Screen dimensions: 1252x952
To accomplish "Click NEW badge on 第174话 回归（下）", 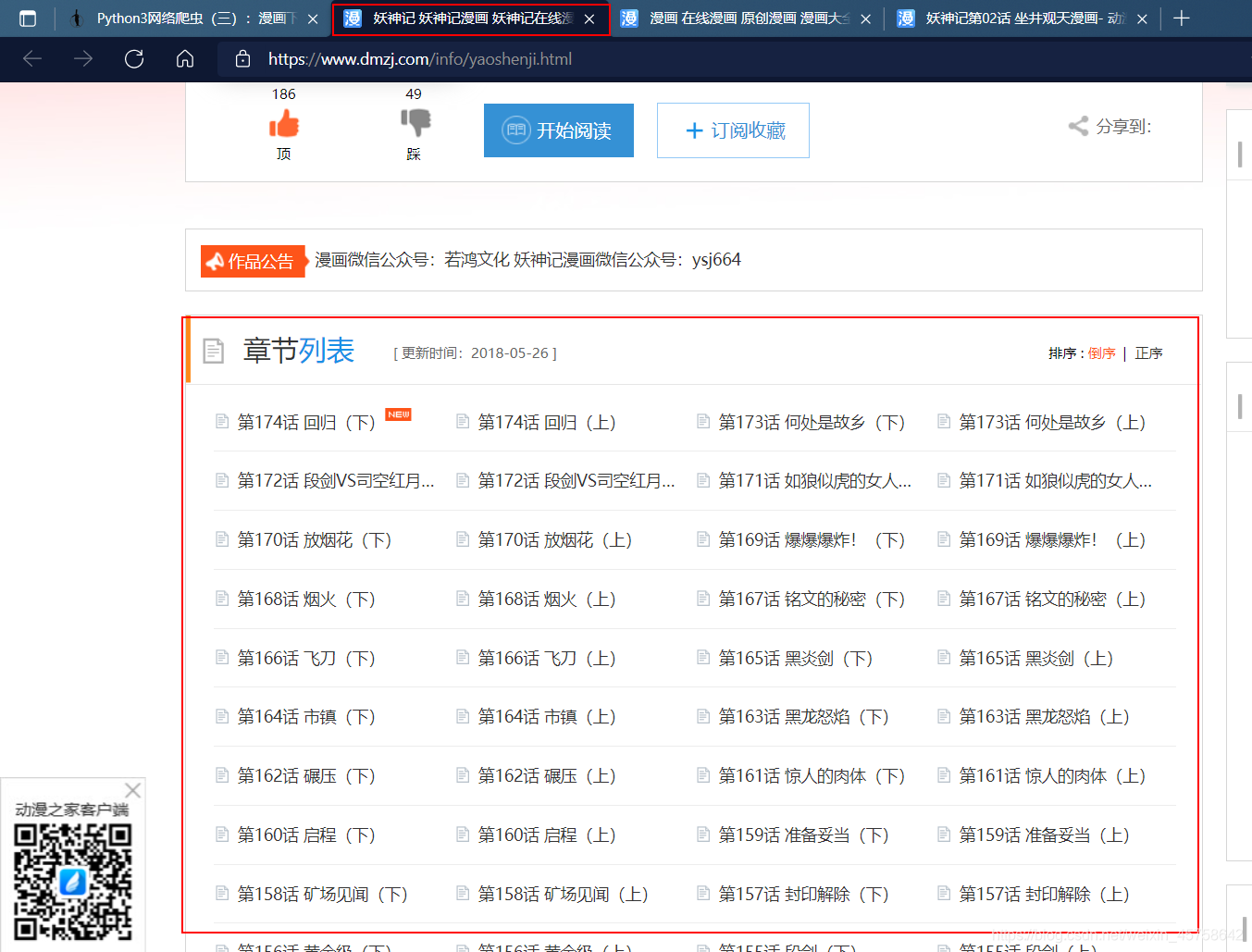I will 399,414.
